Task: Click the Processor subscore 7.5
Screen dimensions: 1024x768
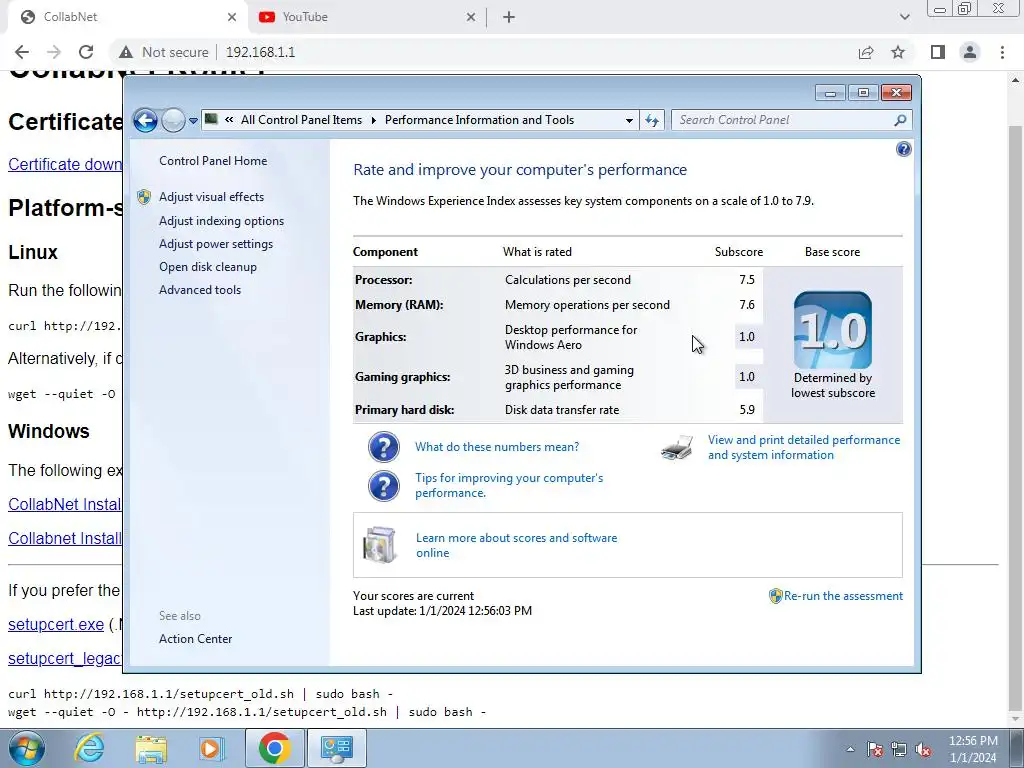Action: pyautogui.click(x=746, y=280)
